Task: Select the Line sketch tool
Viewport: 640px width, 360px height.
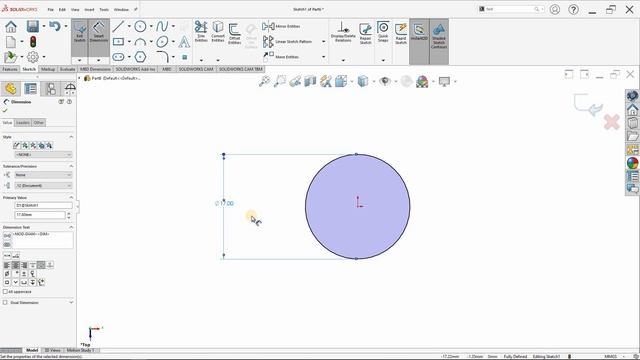Action: (118, 27)
